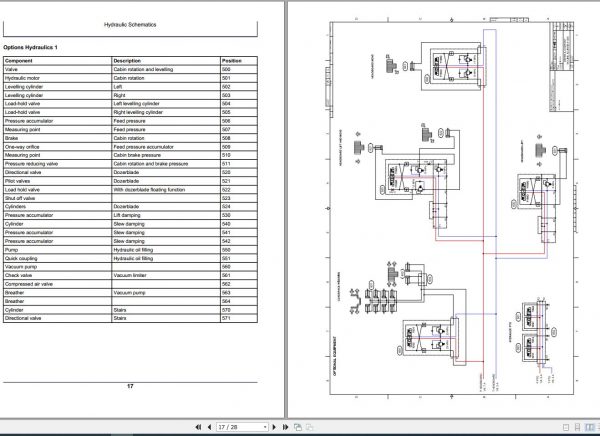
Task: Click the go-to-previous-view icon
Action: point(298,427)
